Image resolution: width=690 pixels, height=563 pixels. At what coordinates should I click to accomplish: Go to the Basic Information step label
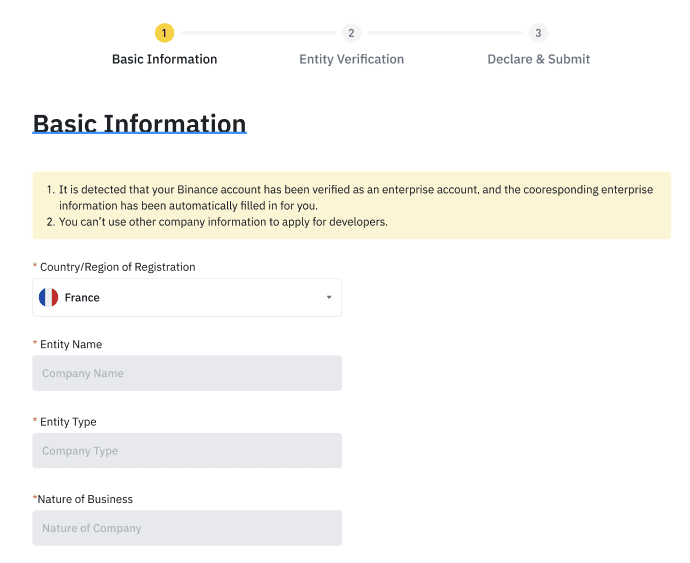click(165, 59)
